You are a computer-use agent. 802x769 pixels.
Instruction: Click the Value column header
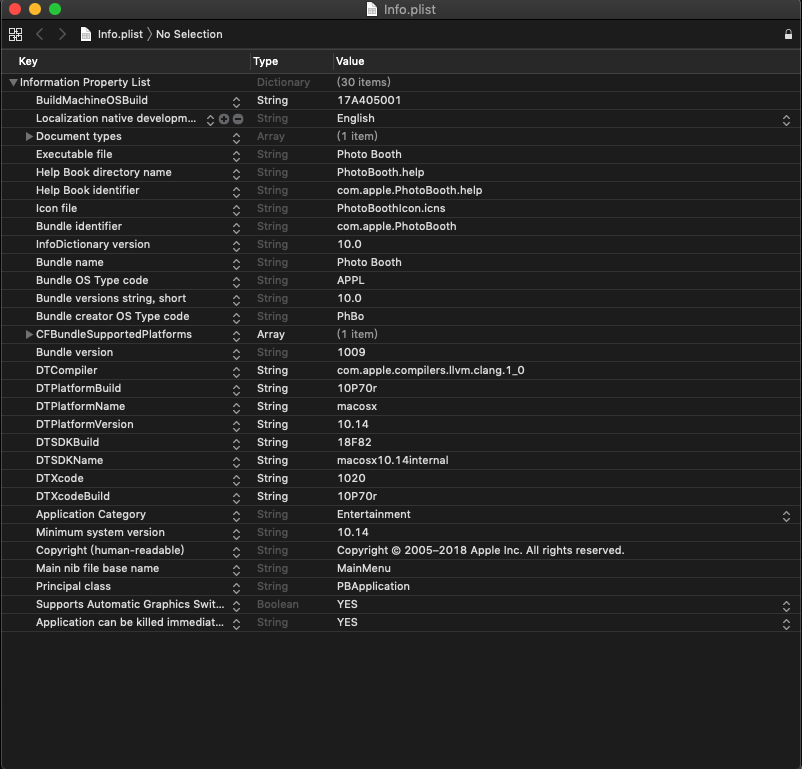[x=350, y=61]
